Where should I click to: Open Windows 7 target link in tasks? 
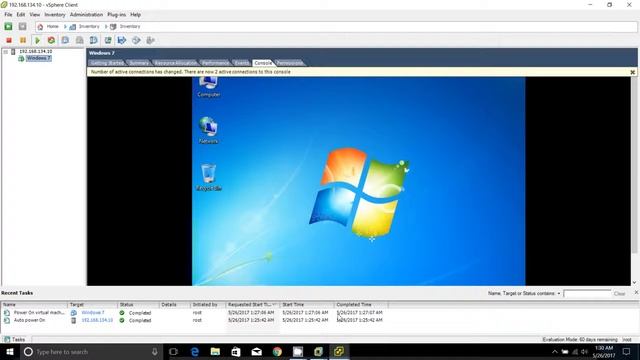[x=93, y=313]
